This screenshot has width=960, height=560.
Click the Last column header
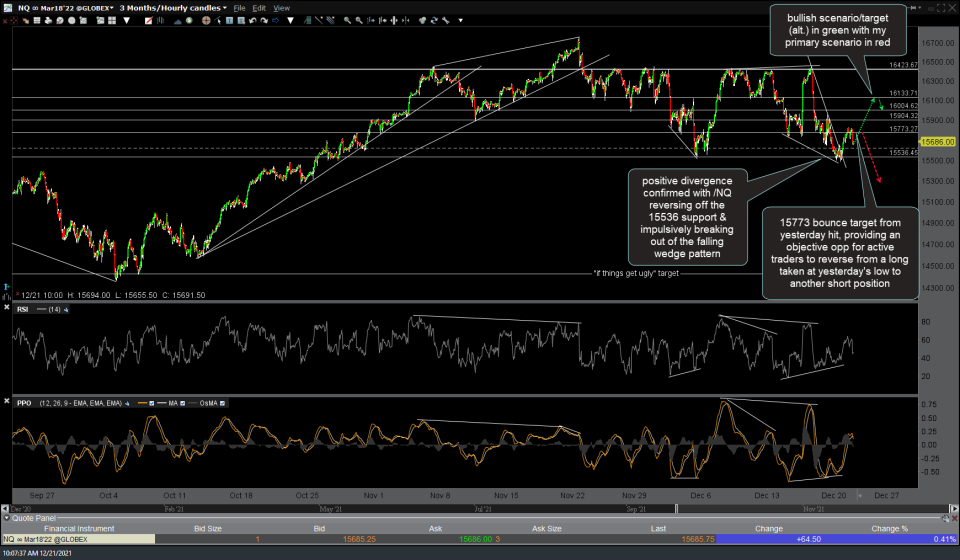pos(658,529)
